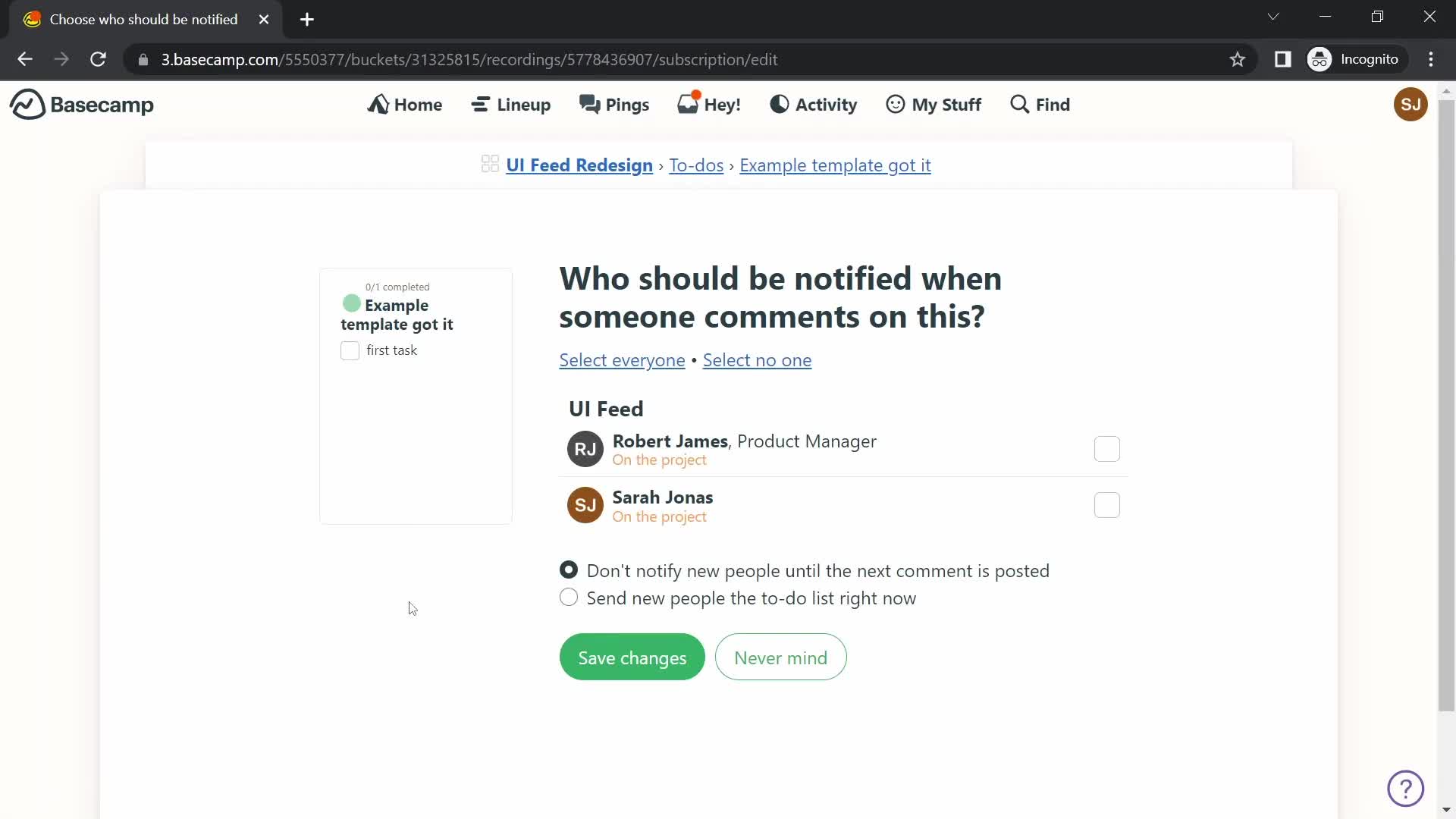Image resolution: width=1456 pixels, height=819 pixels.
Task: Click the Save changes button
Action: click(x=632, y=658)
